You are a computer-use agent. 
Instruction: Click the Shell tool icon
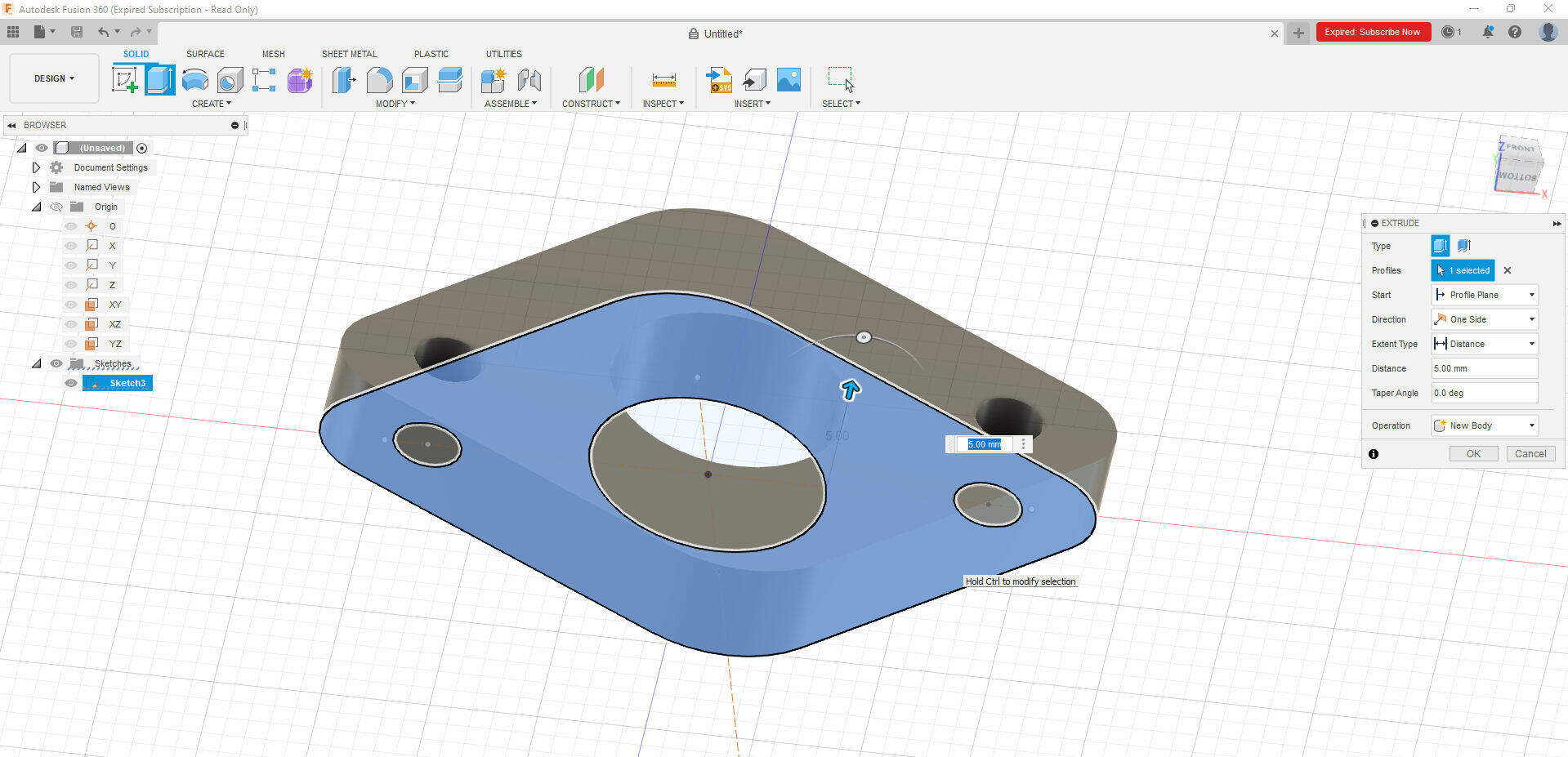(x=414, y=80)
